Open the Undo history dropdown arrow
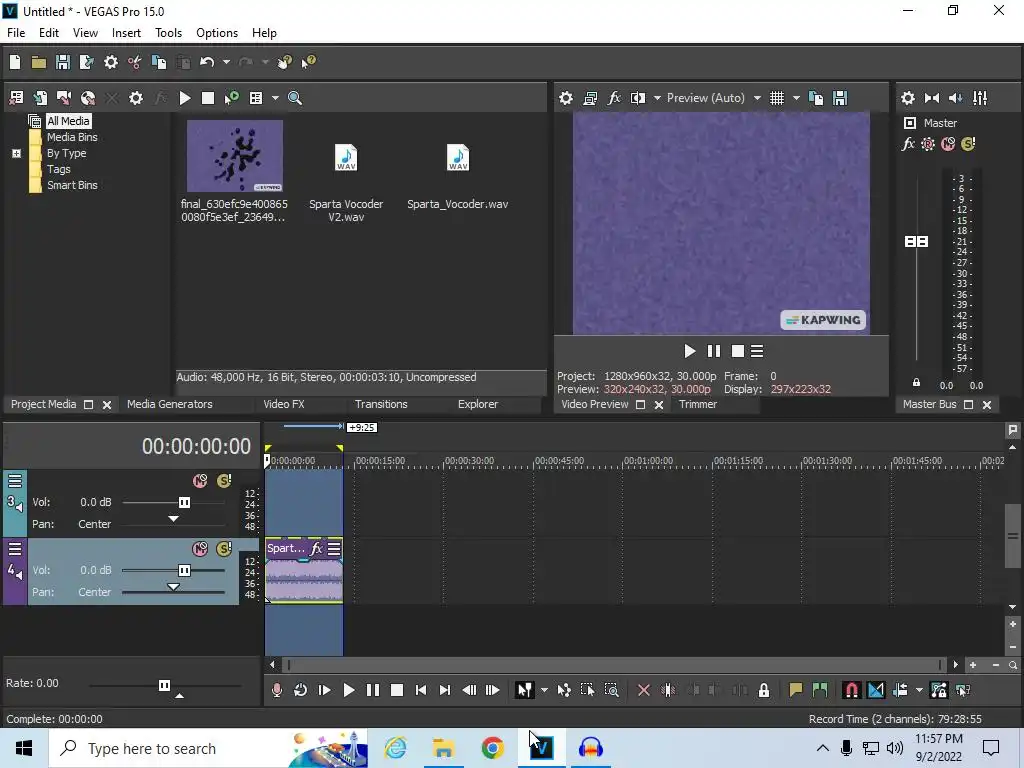This screenshot has height=768, width=1024. (226, 62)
